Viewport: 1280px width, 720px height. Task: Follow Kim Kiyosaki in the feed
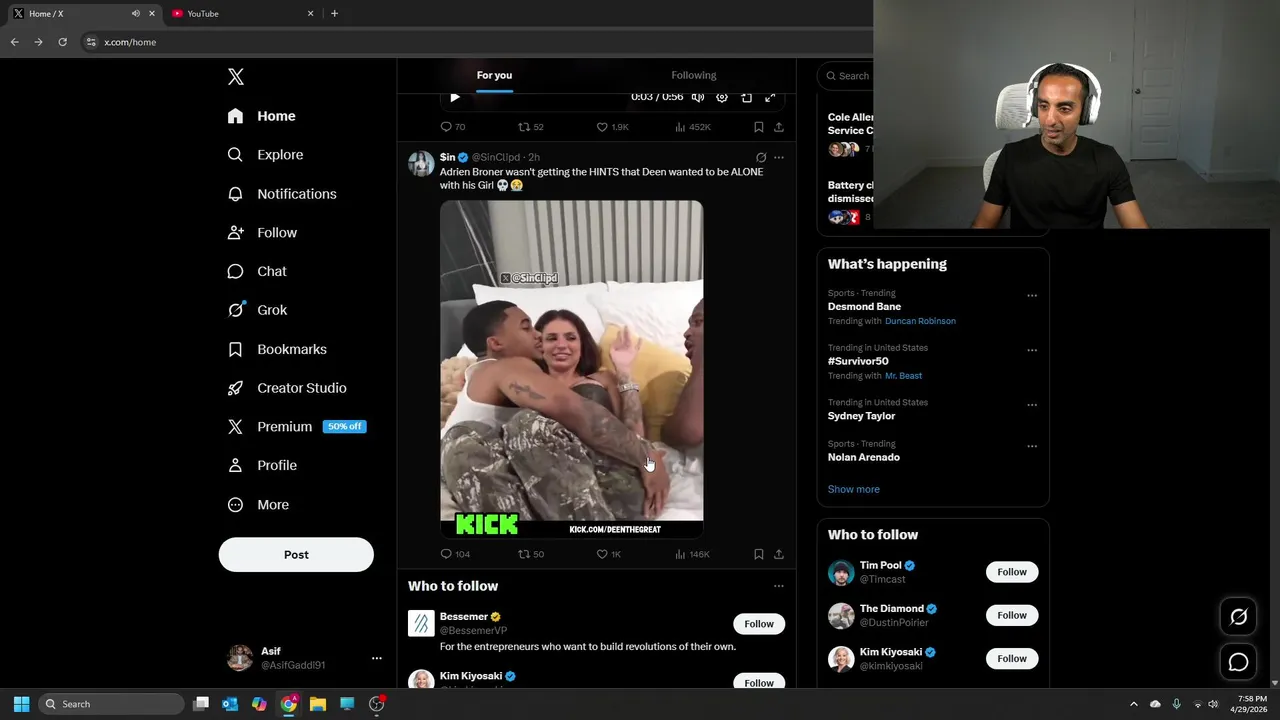coord(759,683)
